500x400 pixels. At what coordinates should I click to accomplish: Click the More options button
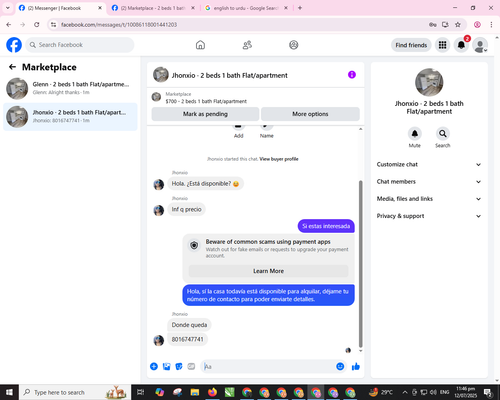coord(310,114)
